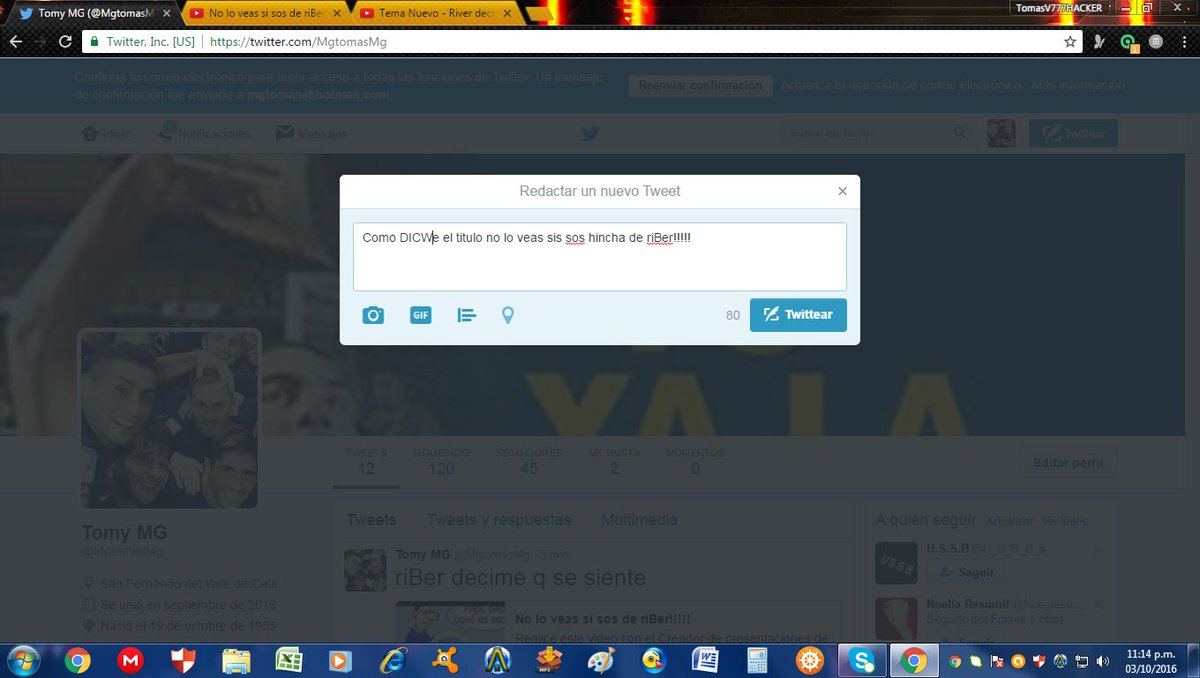This screenshot has height=678, width=1200.
Task: Open the red M mail app in taskbar
Action: point(130,660)
